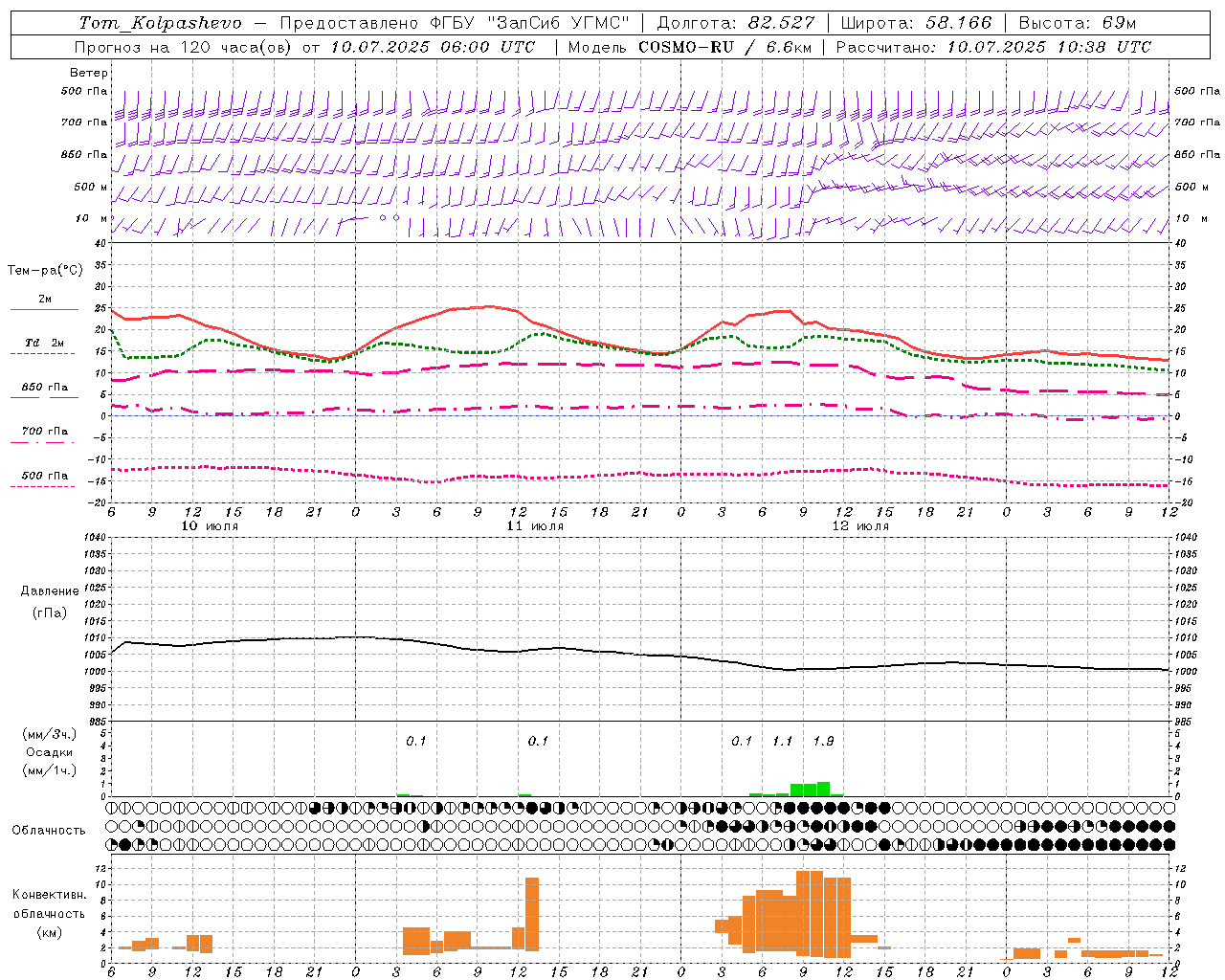Click the Давление pressure label
Screen dimensions: 1225x980
(x=50, y=591)
